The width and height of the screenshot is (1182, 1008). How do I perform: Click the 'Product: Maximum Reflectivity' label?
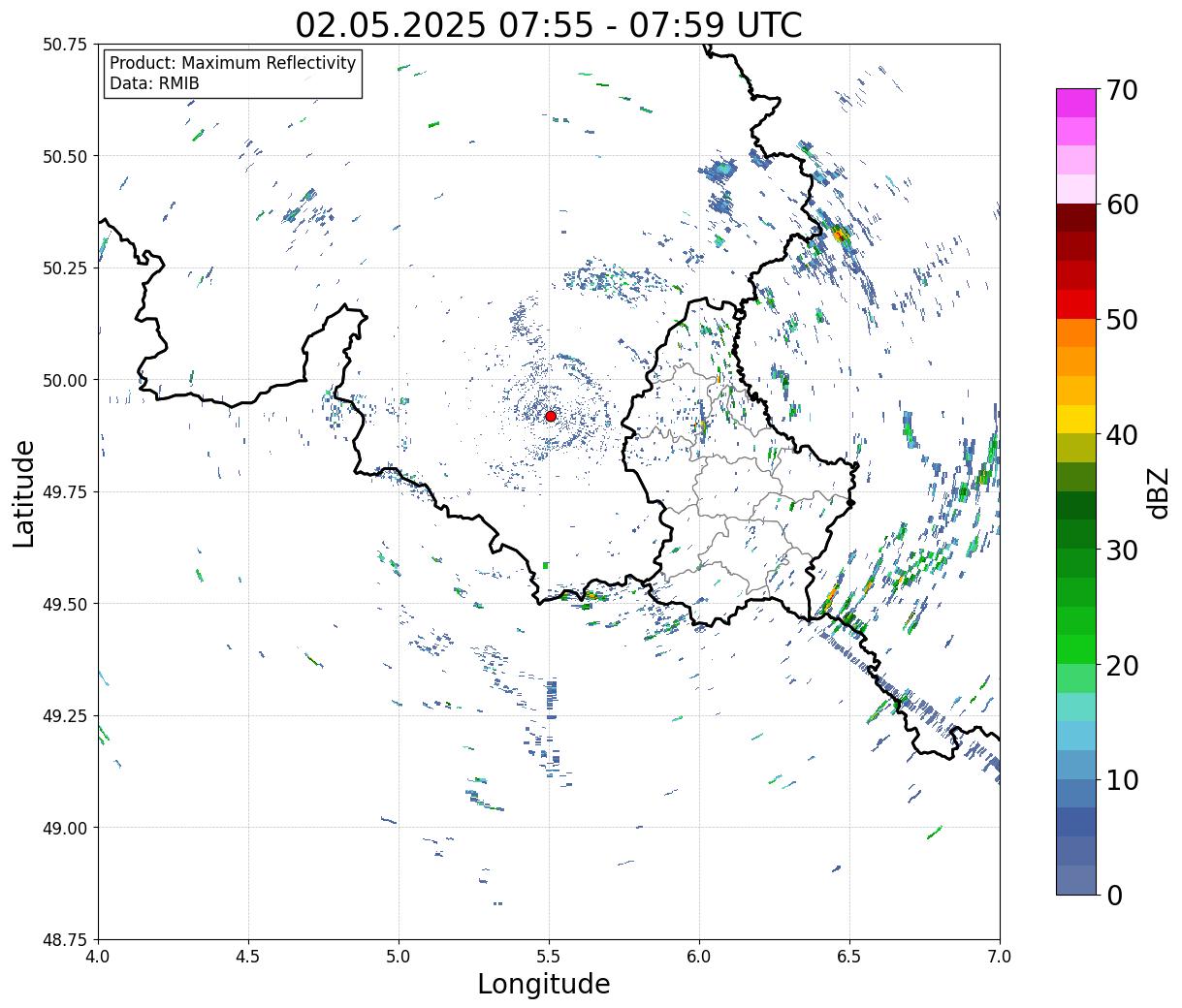[233, 63]
